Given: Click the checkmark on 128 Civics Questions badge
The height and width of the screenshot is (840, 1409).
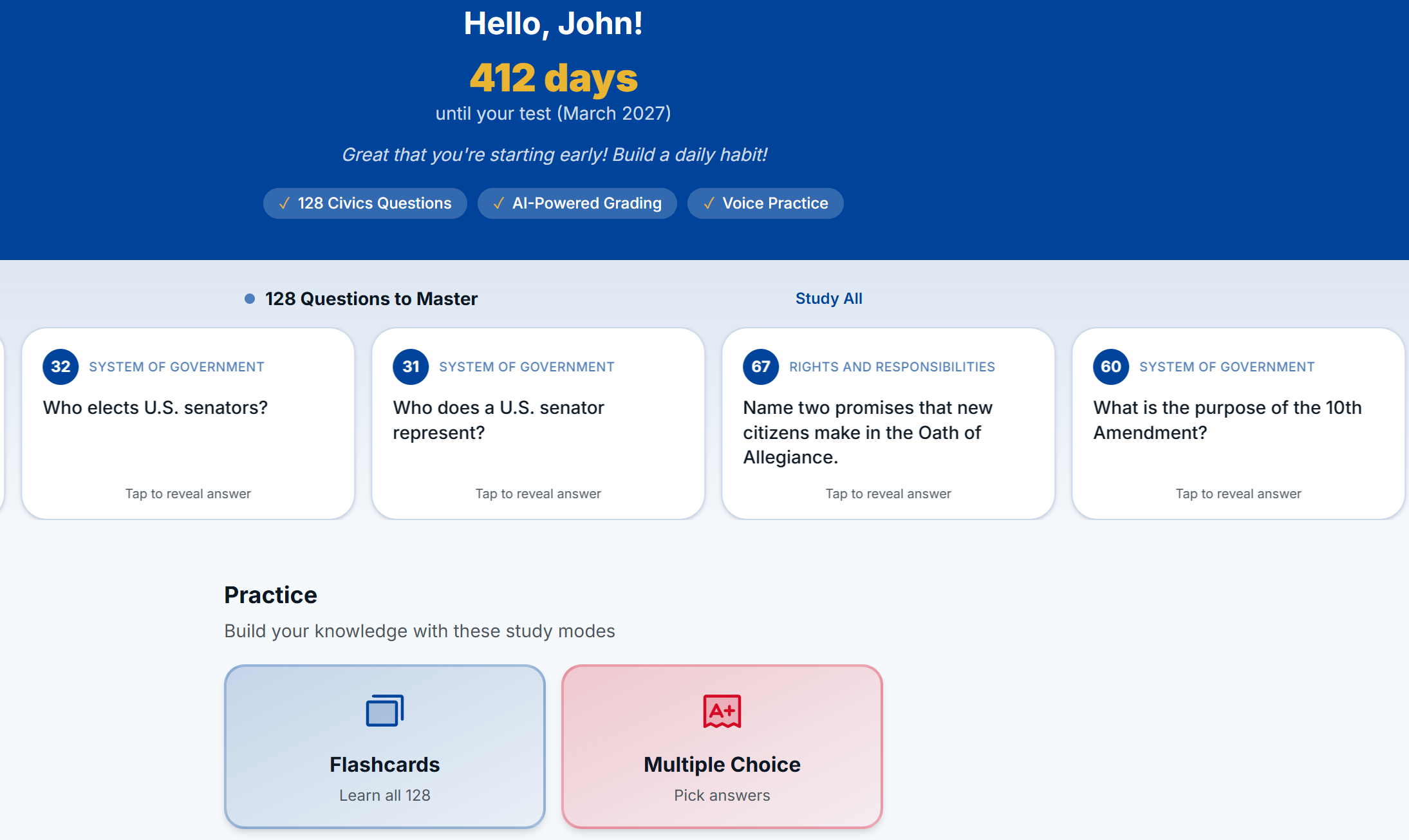Looking at the screenshot, I should 283,203.
